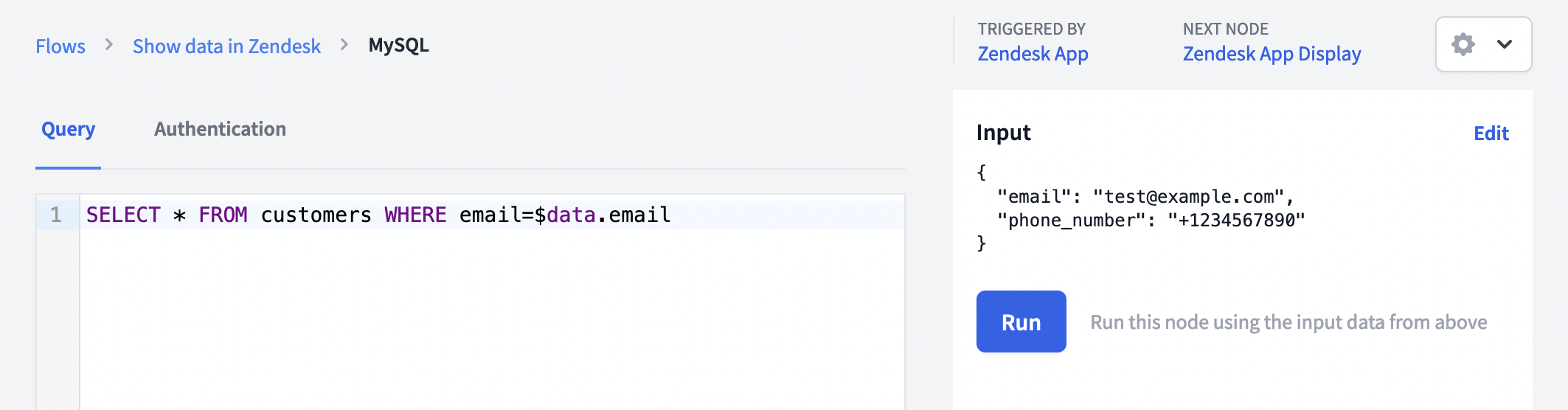Screen dimensions: 1568x410
Task: Click the empty area of the query editor
Action: tap(492, 321)
